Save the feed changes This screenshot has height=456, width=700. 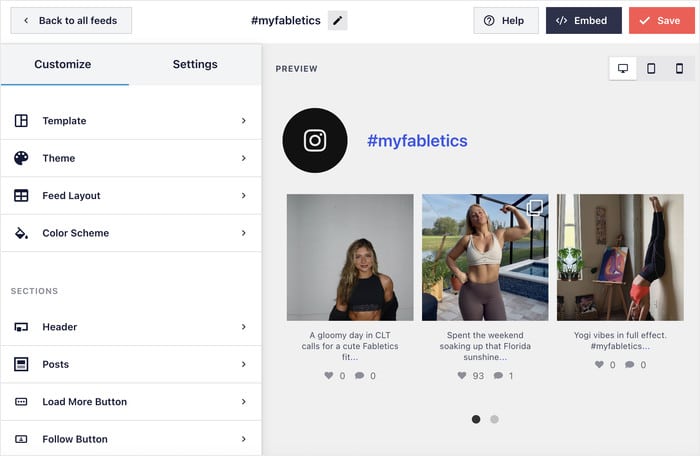[662, 21]
